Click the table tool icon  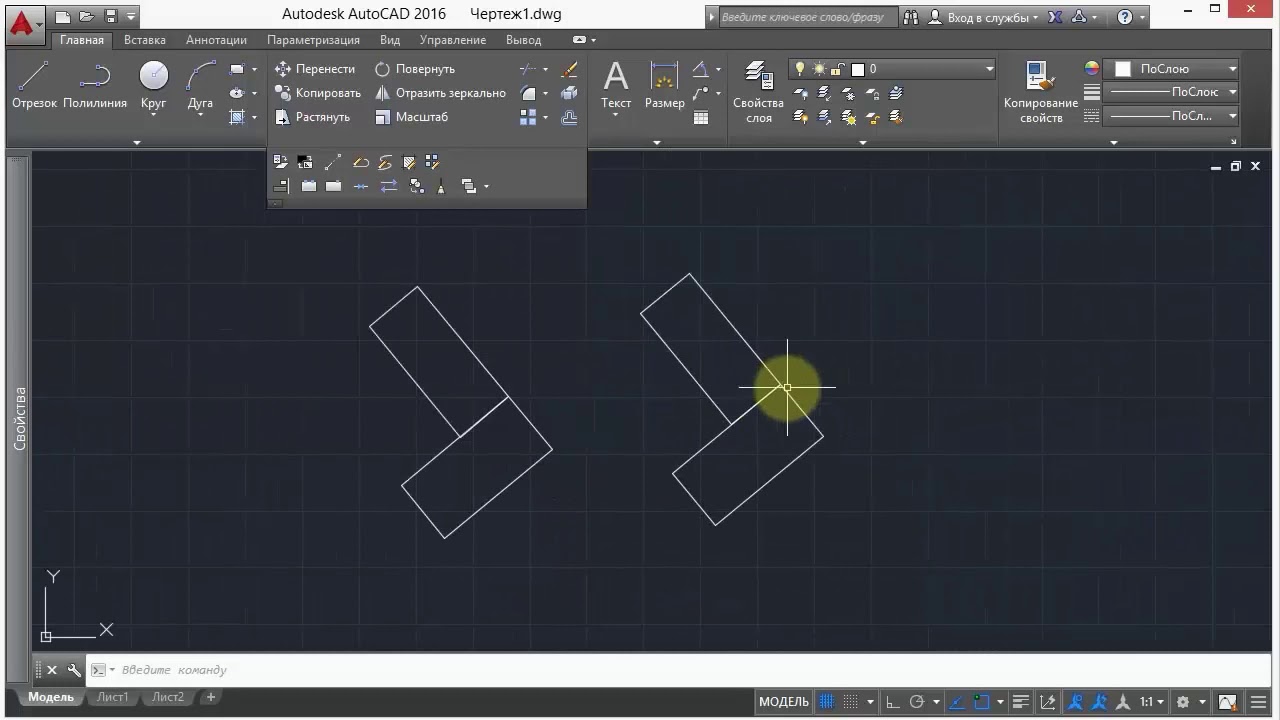[x=701, y=117]
